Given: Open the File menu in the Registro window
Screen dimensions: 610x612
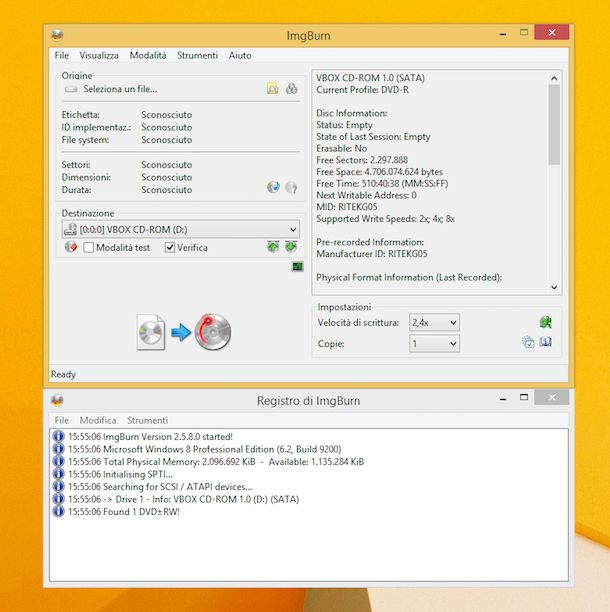Looking at the screenshot, I should [x=62, y=420].
